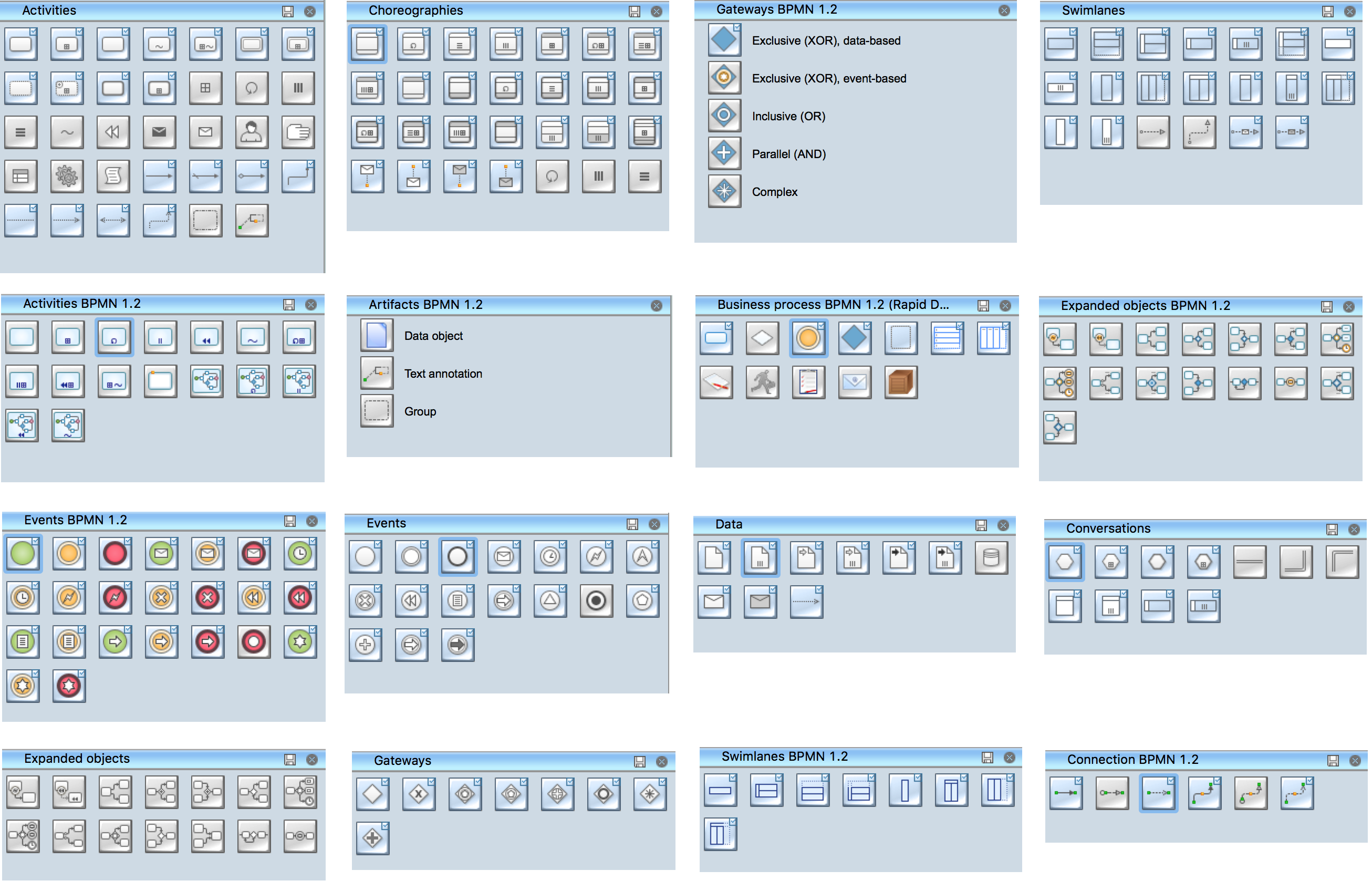This screenshot has width=1372, height=891.
Task: Select the Inclusive OR gateway icon
Action: (724, 115)
